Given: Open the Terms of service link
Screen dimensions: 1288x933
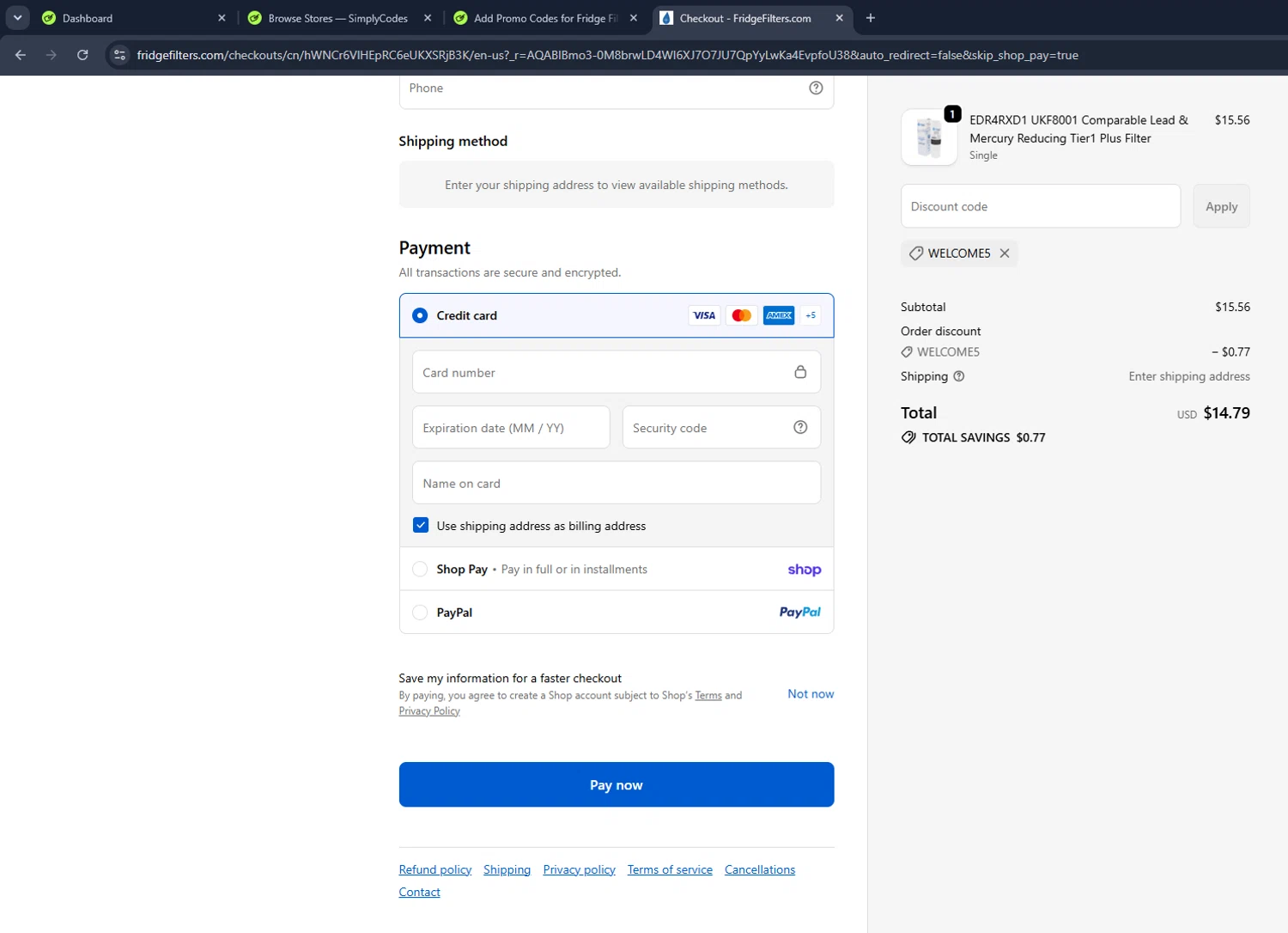Looking at the screenshot, I should pos(670,869).
